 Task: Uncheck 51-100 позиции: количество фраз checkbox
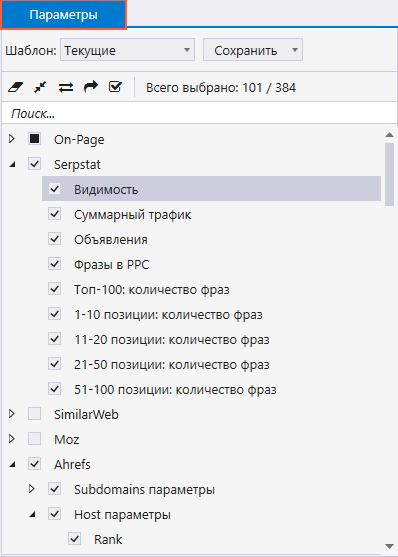[54, 389]
